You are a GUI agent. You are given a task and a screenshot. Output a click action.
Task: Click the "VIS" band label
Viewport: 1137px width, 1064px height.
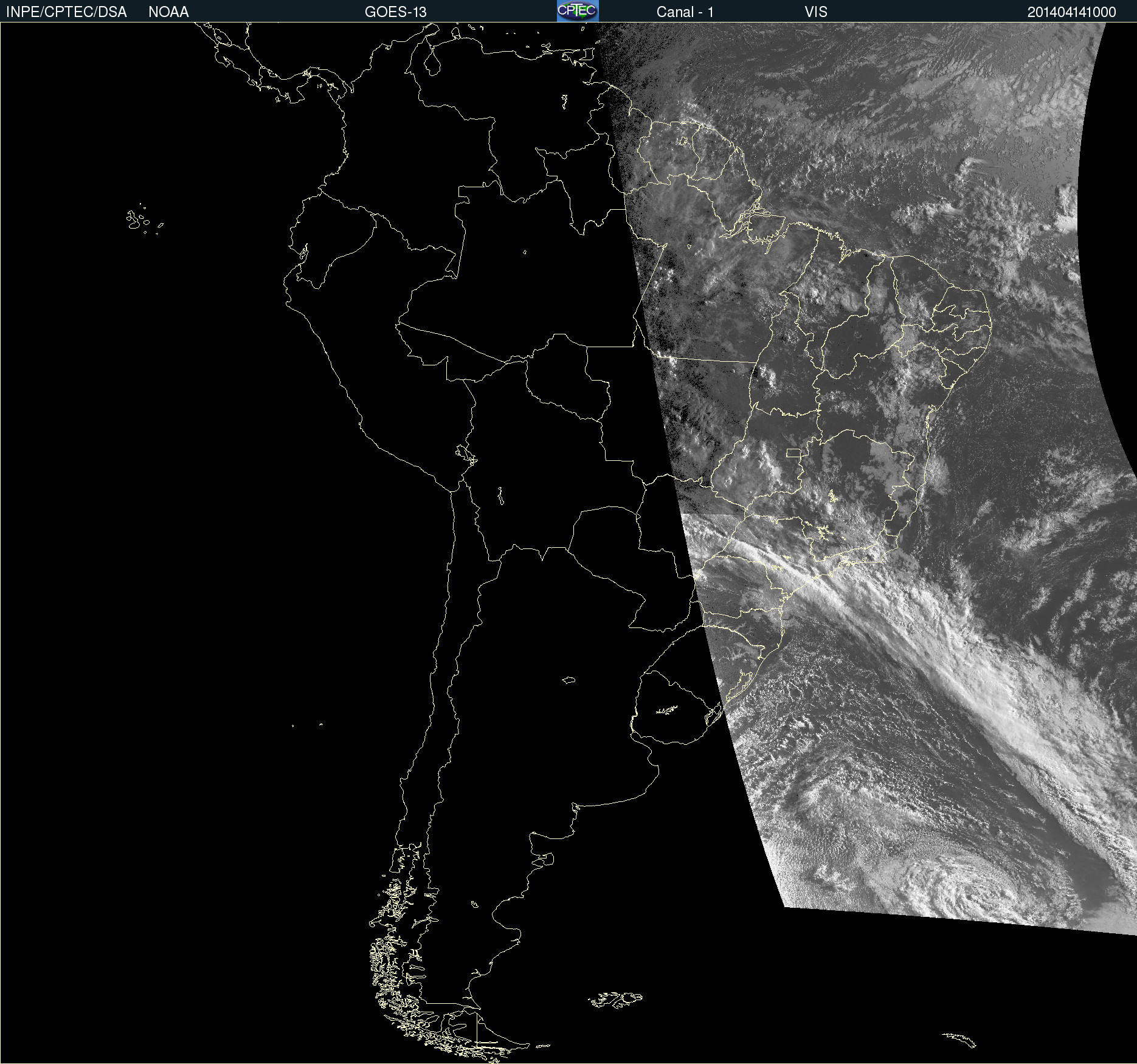tap(816, 12)
